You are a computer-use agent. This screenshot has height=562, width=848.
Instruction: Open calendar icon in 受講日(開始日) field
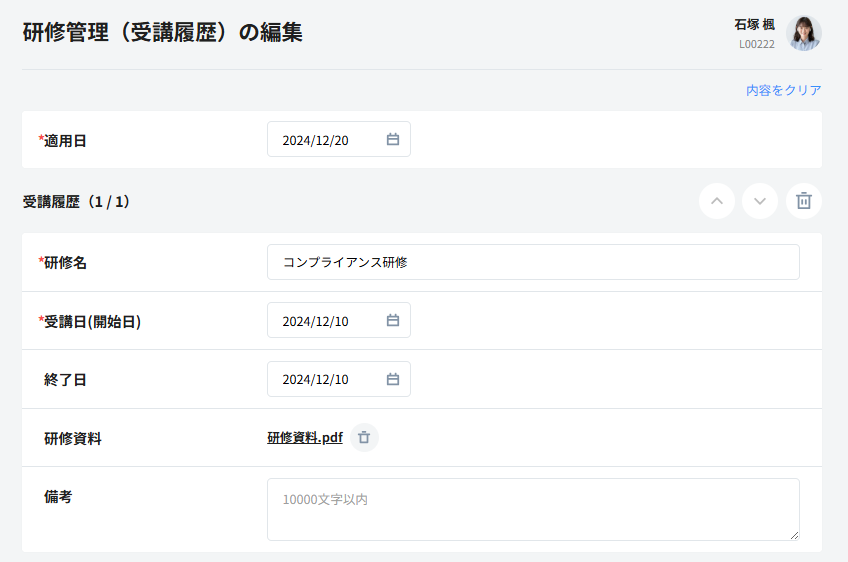point(393,321)
